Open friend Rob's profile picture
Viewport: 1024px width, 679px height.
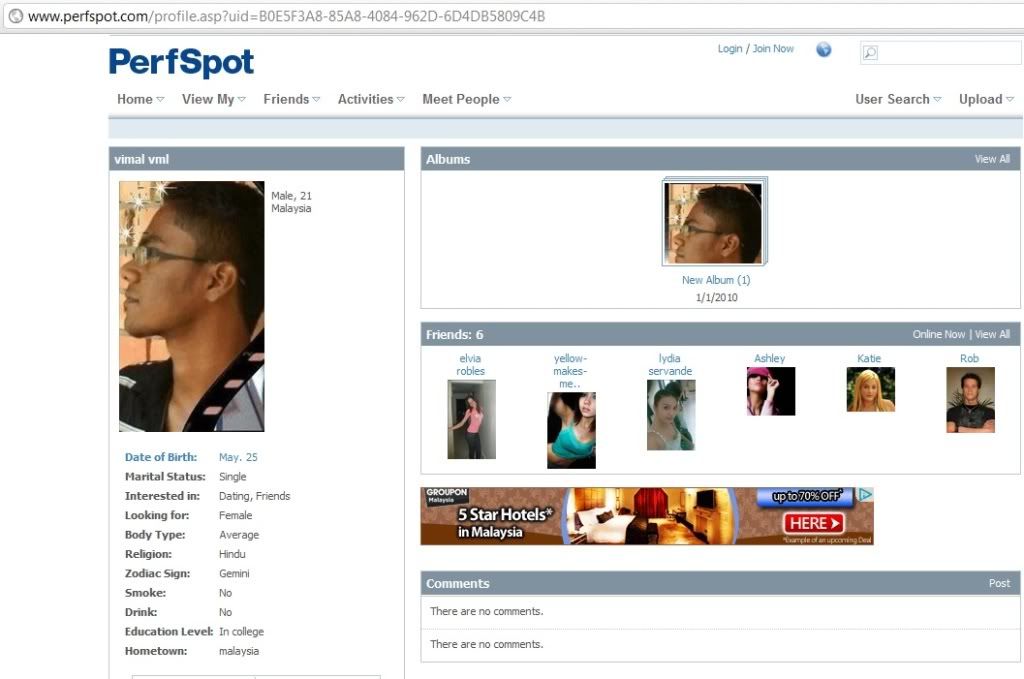[x=970, y=399]
